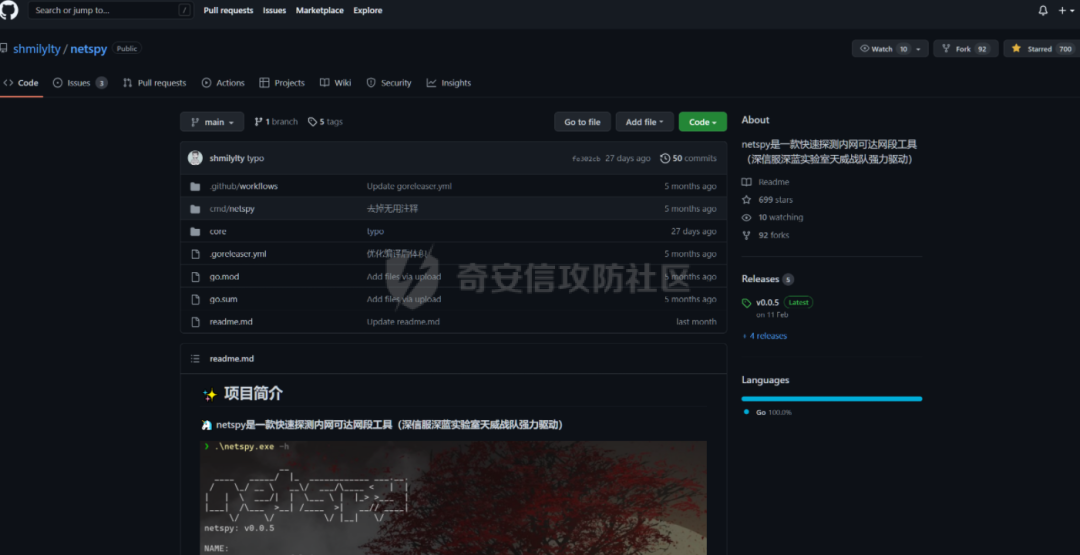Screen dimensions: 1080x555
Task: Open the v0.0.5 Latest release
Action: pyautogui.click(x=784, y=302)
